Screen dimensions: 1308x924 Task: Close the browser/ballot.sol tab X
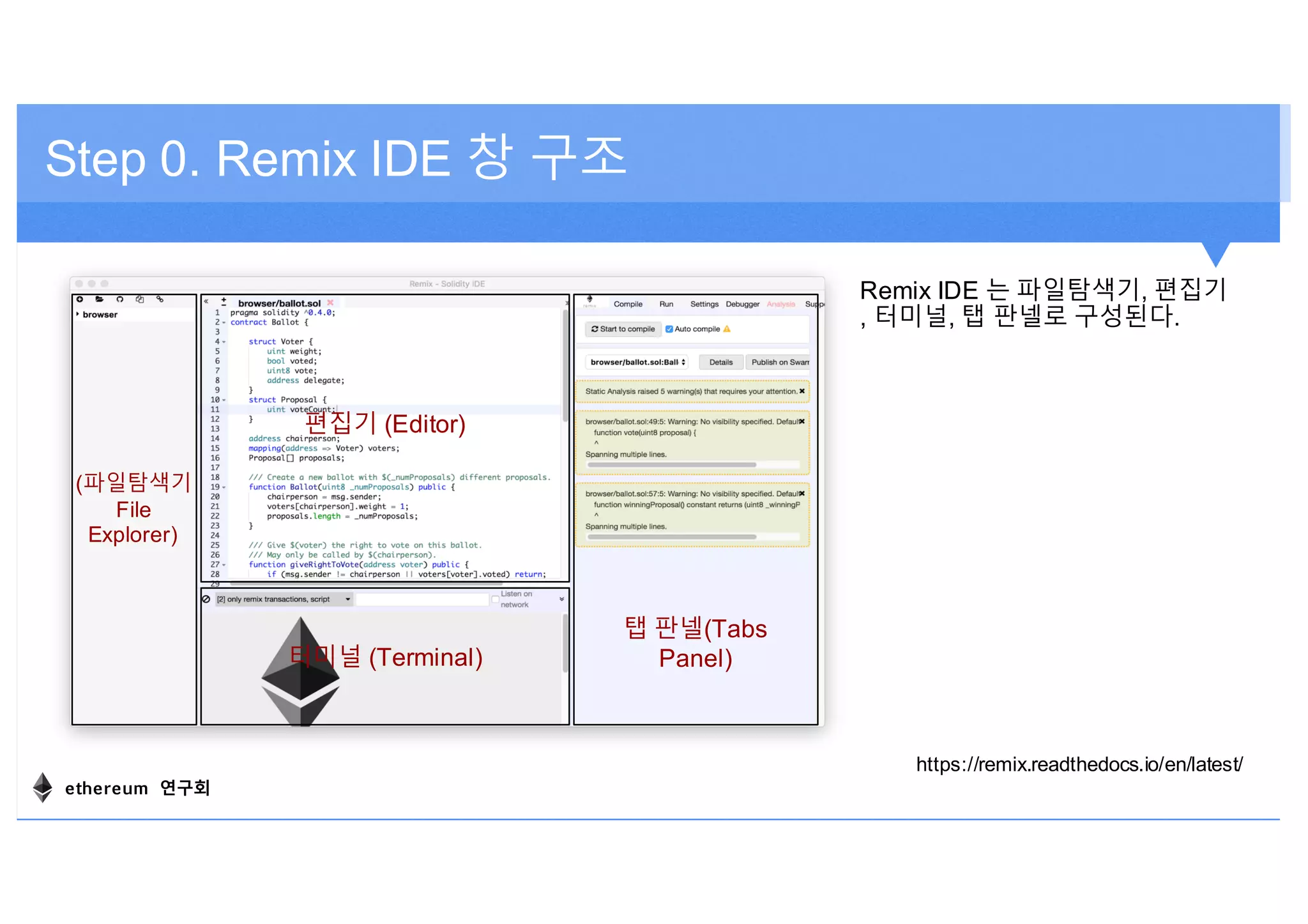click(x=330, y=303)
